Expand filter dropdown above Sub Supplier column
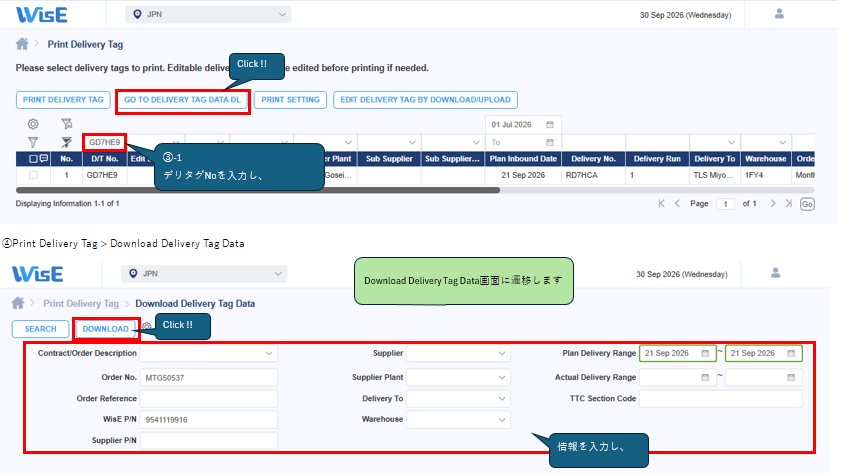The image size is (856, 473). click(412, 143)
